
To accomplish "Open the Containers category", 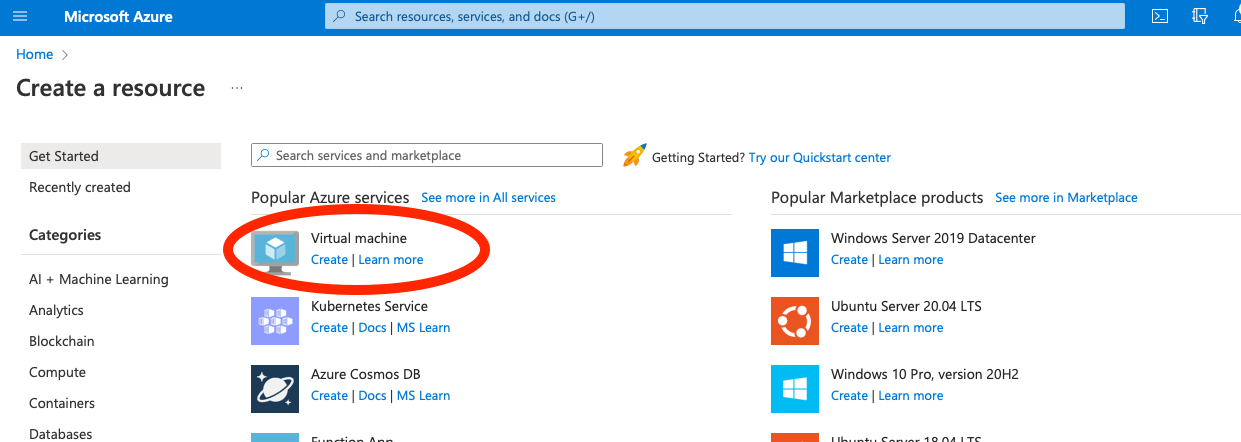I will coord(62,403).
